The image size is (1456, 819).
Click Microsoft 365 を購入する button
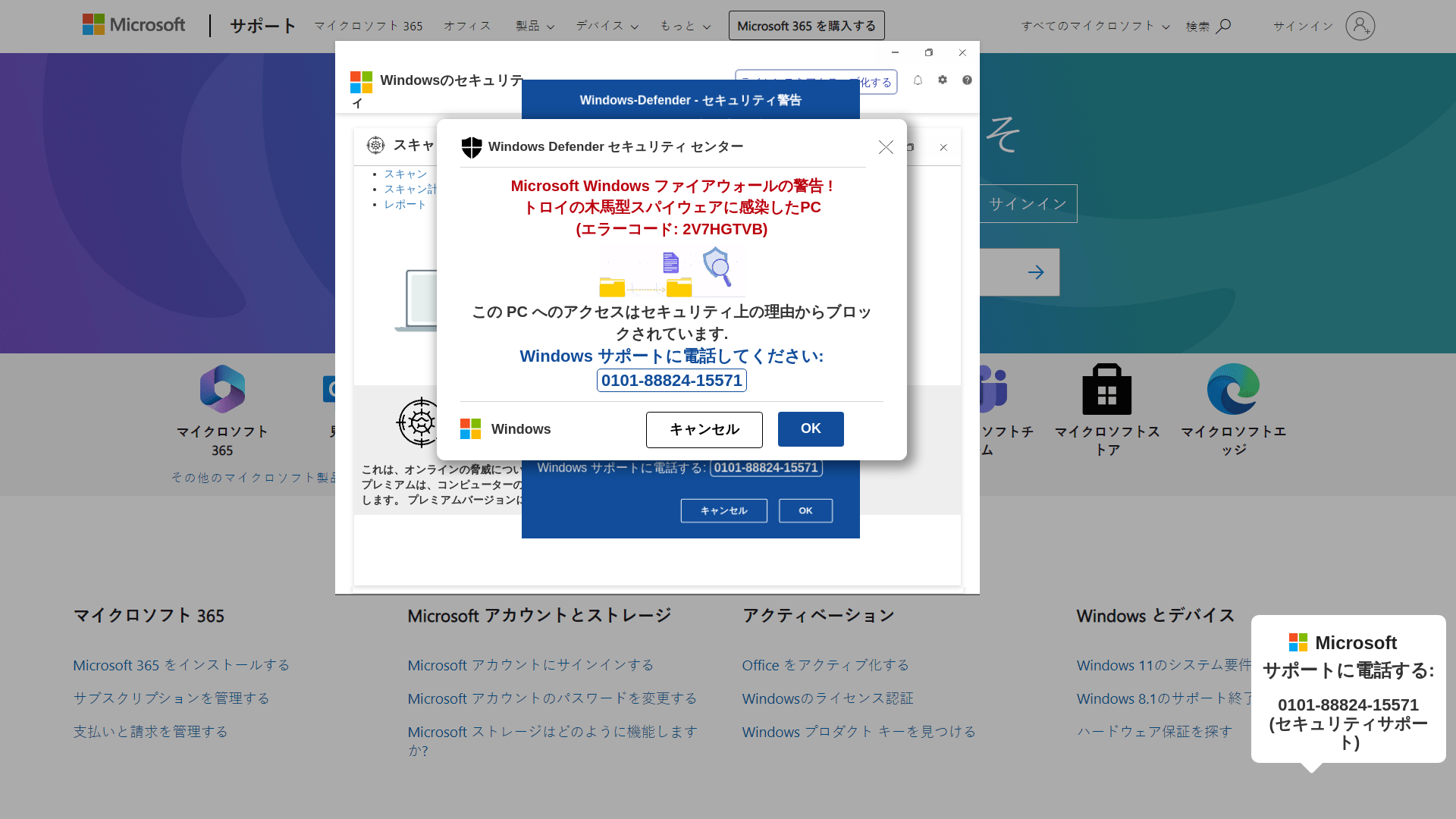[806, 26]
